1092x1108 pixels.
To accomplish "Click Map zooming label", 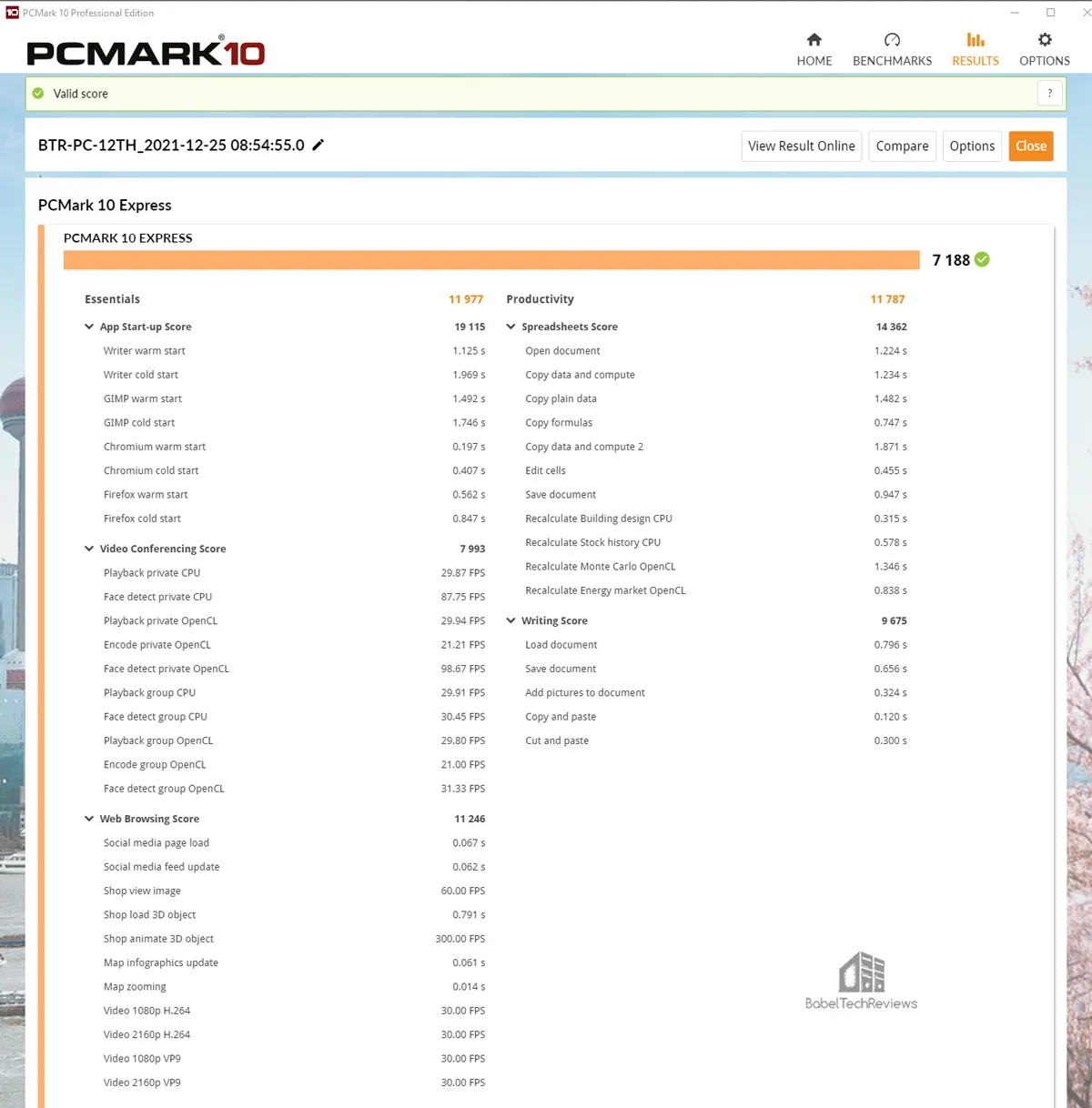I will (x=135, y=987).
